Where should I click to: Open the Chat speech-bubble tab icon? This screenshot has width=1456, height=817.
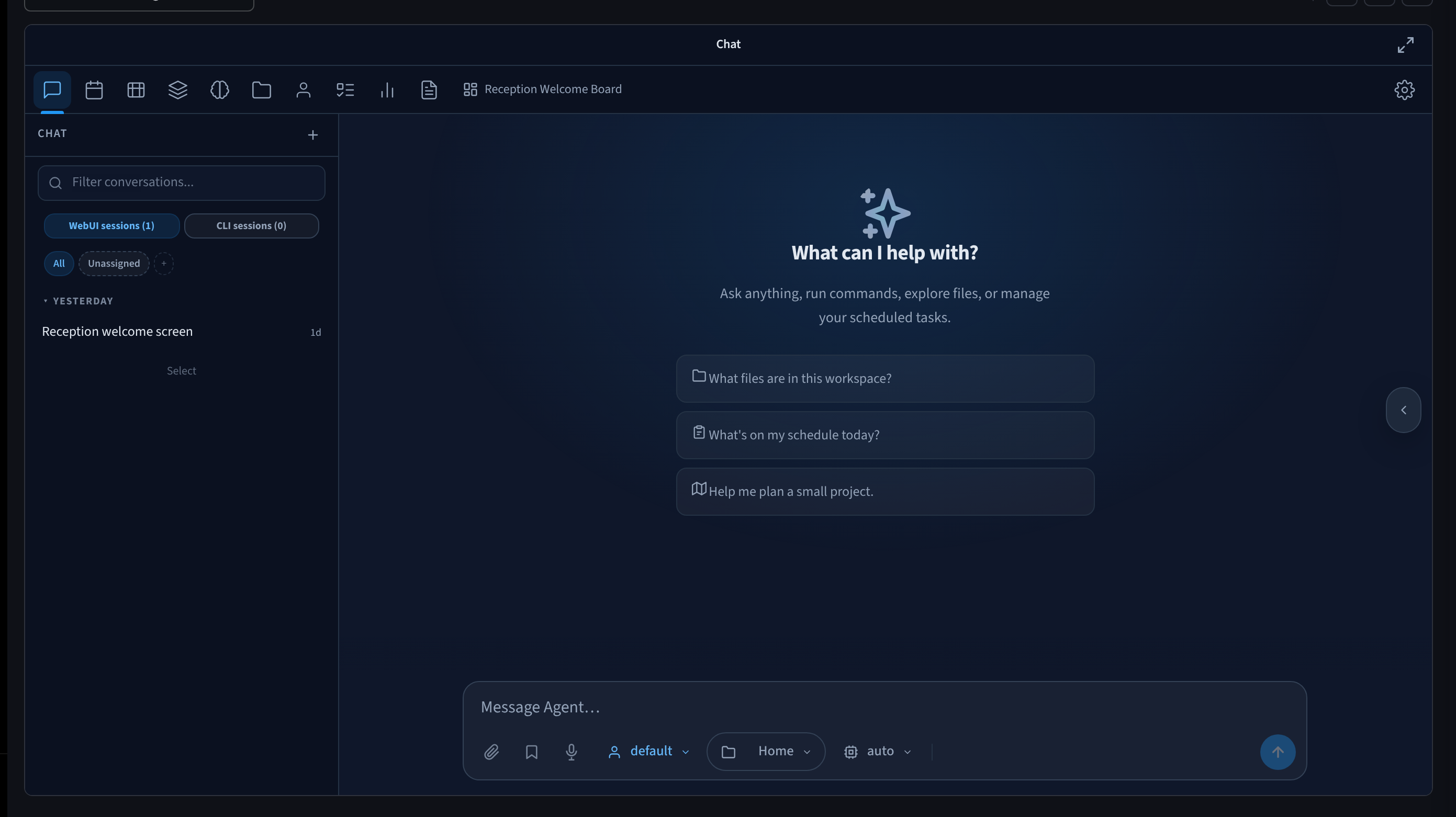click(52, 89)
